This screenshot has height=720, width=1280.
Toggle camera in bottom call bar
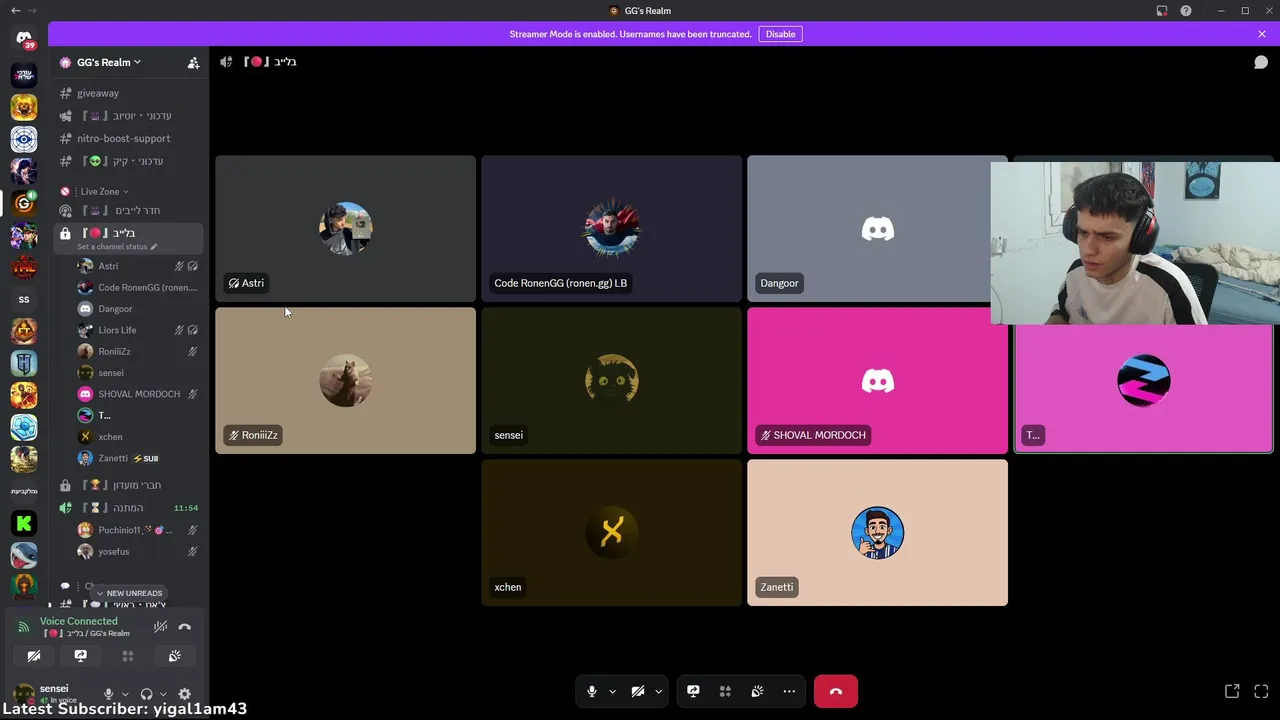[638, 691]
